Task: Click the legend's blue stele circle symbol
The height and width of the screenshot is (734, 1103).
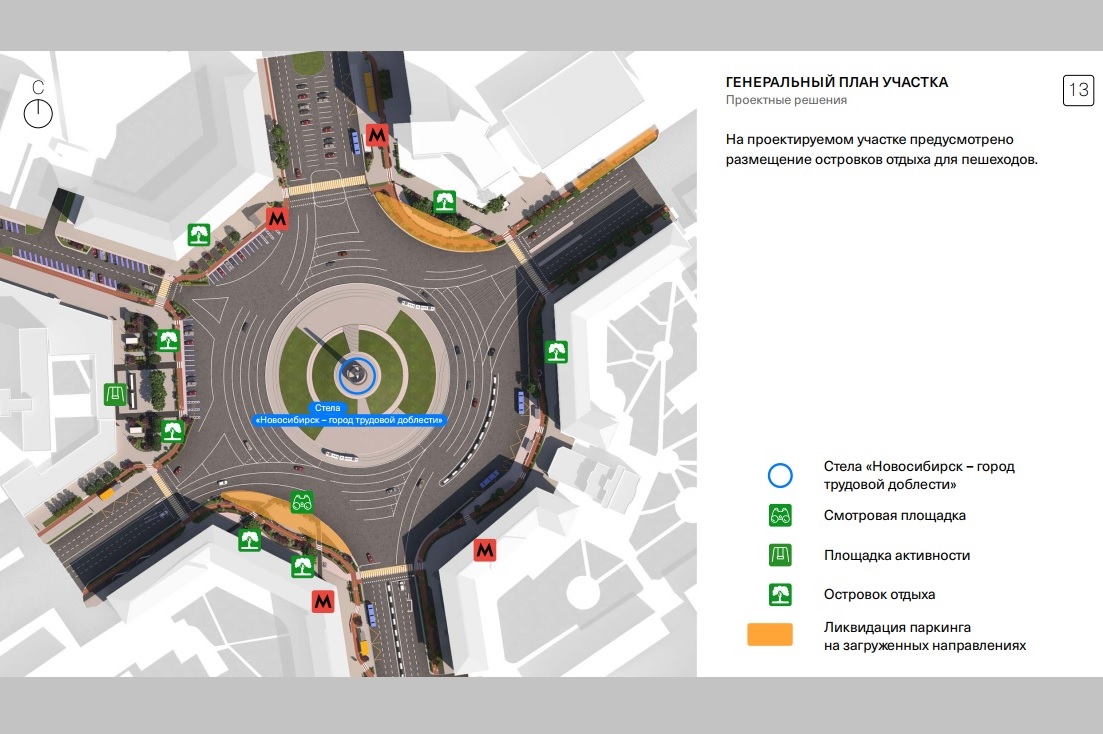Action: [x=780, y=476]
